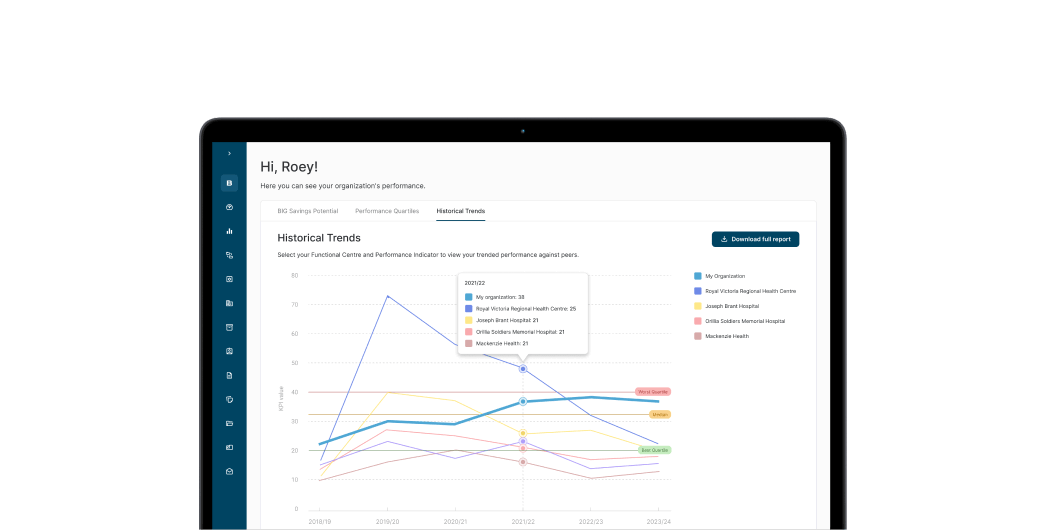
Task: Open the speedometer gauge icon in sidebar
Action: 229,207
